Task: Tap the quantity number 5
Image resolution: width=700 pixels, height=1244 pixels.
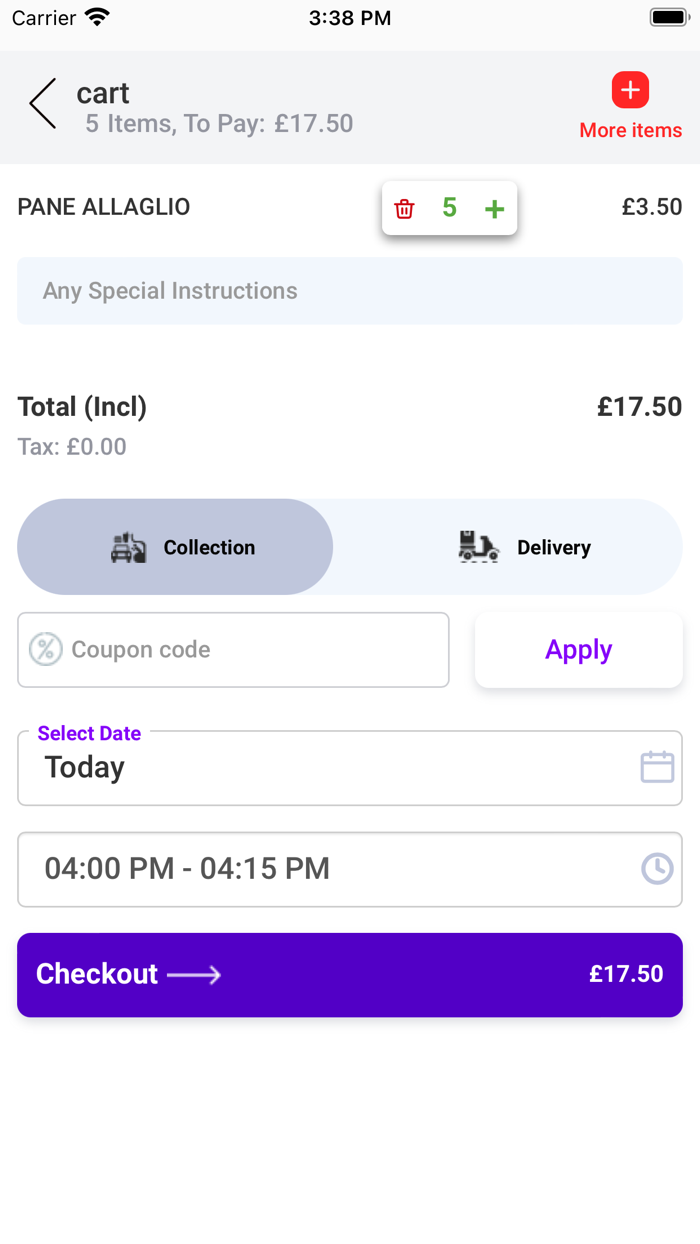Action: click(x=449, y=208)
